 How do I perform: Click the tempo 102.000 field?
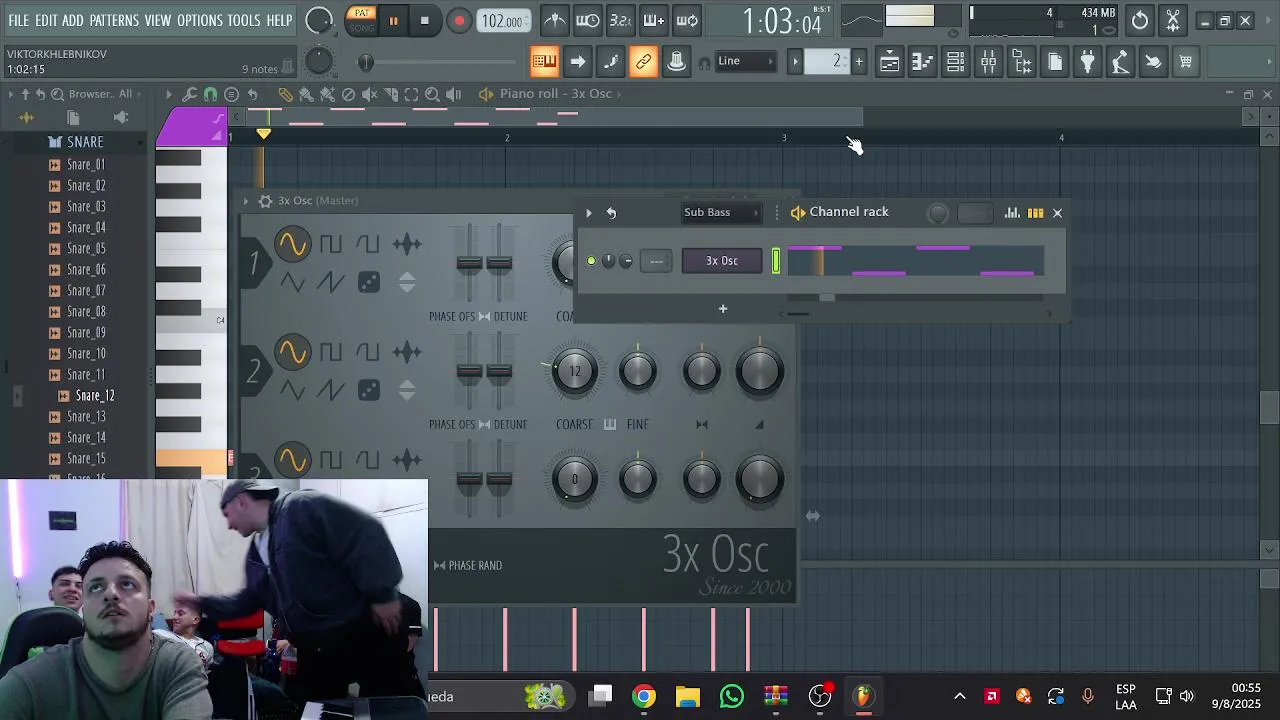click(503, 20)
